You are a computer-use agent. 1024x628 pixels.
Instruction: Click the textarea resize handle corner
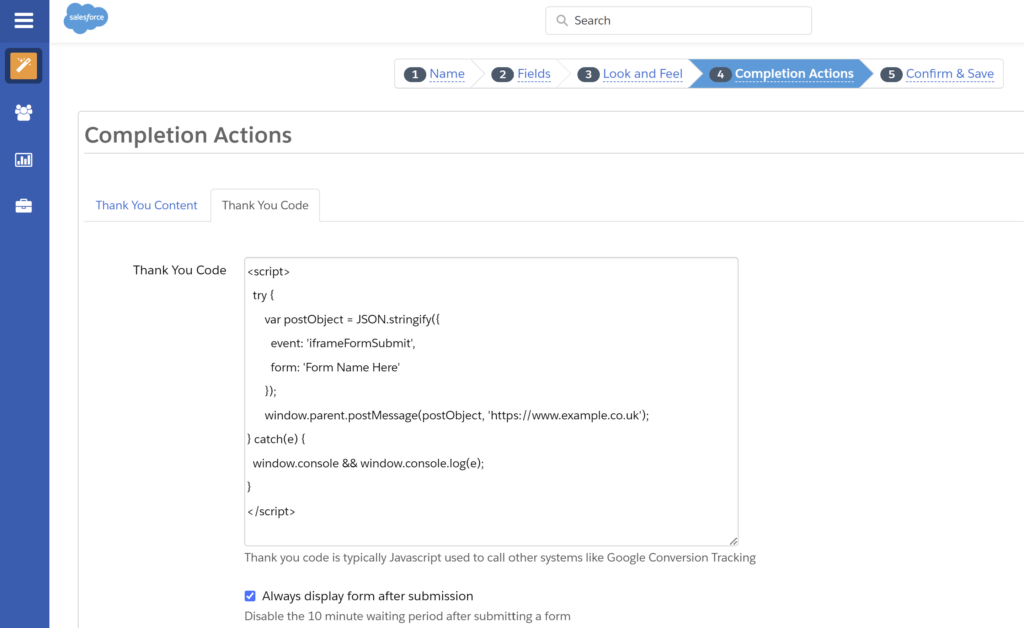[x=733, y=541]
